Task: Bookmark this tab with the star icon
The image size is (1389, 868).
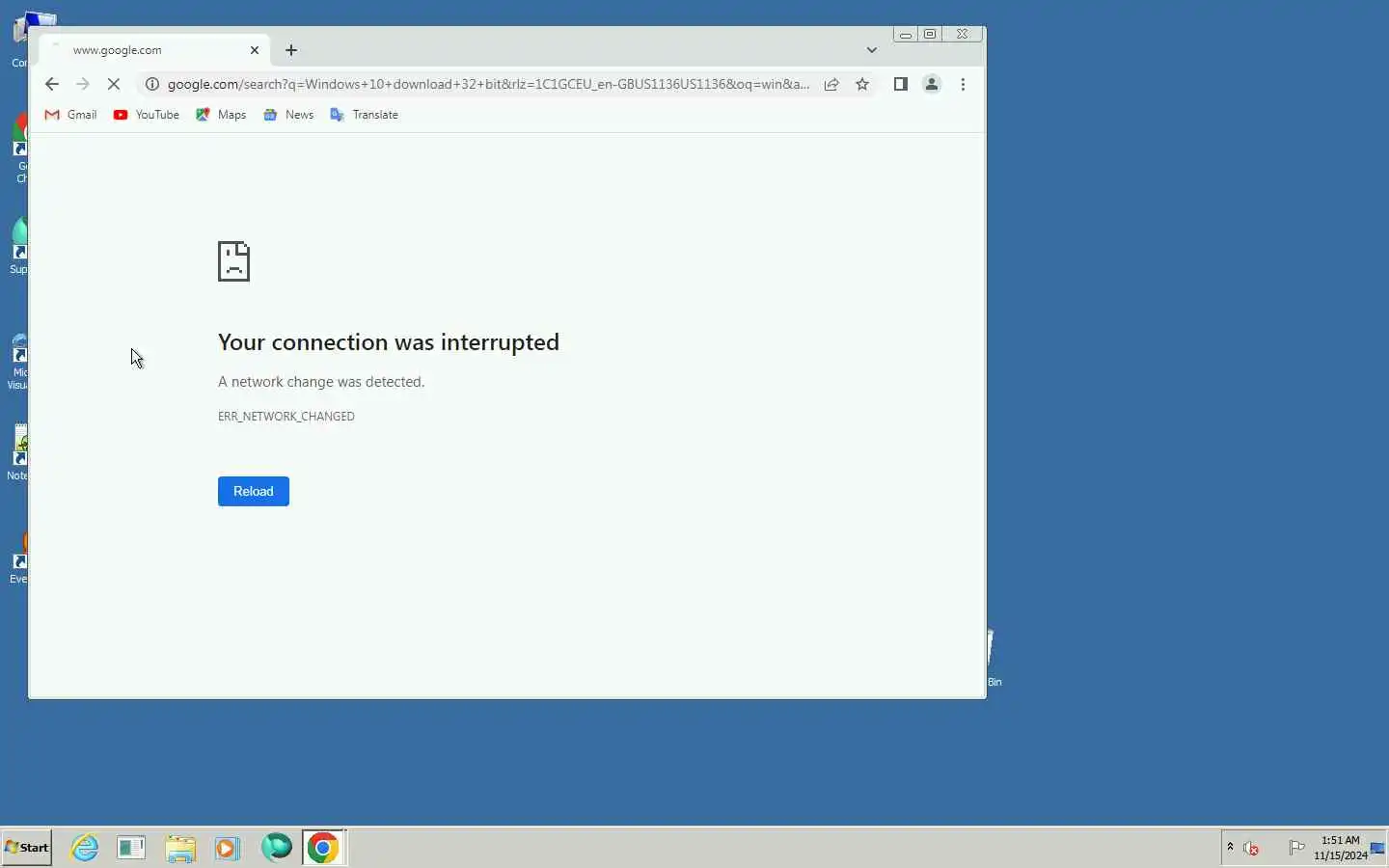Action: 862,85
